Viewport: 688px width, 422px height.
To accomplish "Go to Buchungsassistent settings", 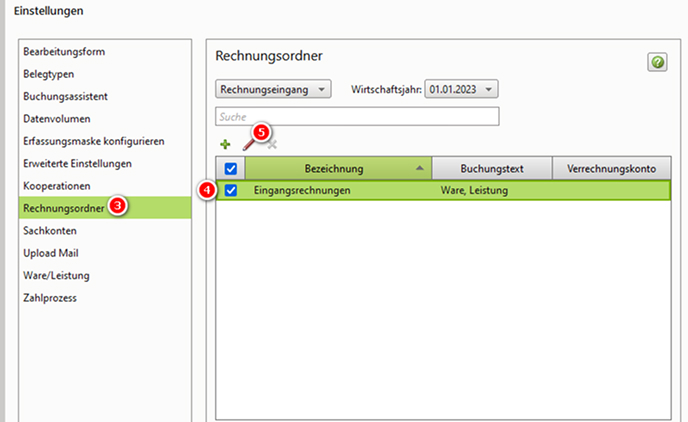I will coord(65,96).
